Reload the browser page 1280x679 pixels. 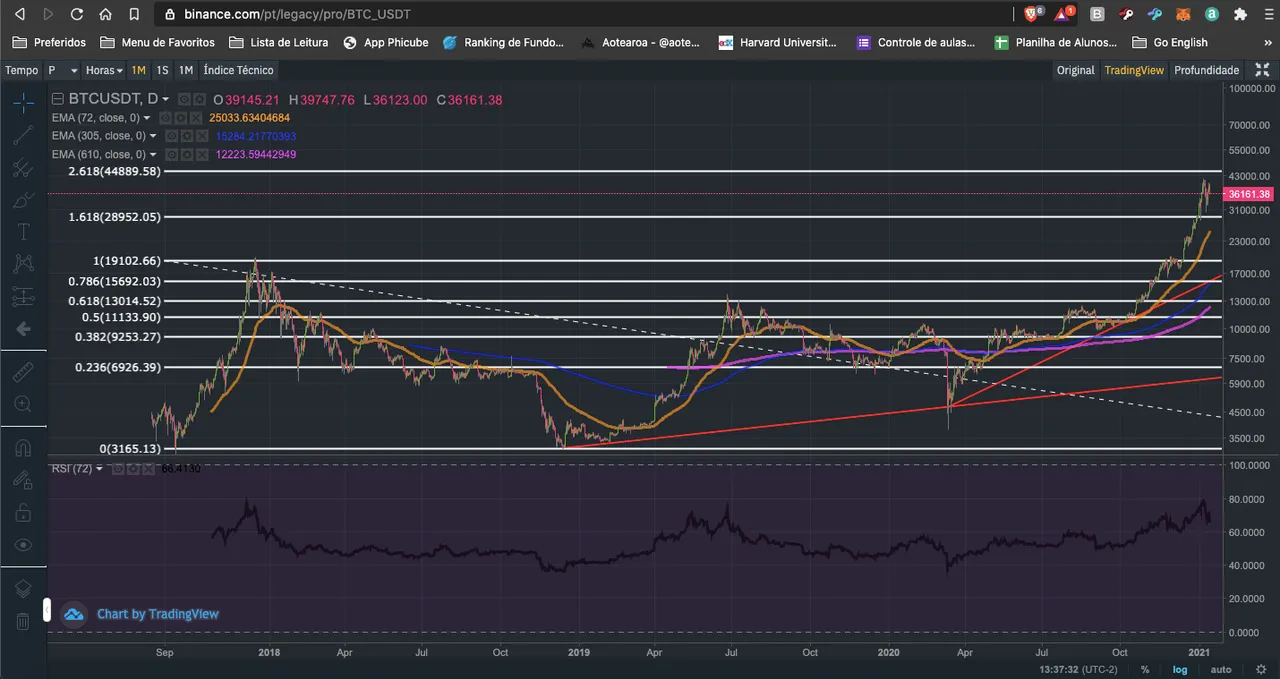pos(77,14)
